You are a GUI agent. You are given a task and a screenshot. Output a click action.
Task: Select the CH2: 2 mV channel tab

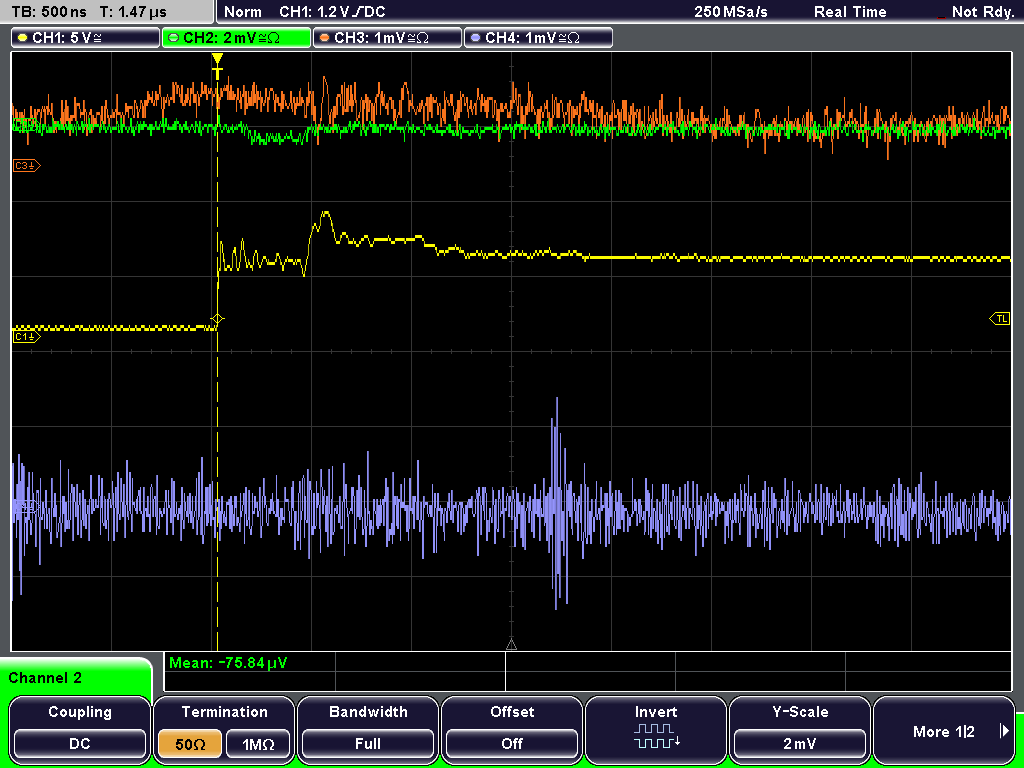236,38
